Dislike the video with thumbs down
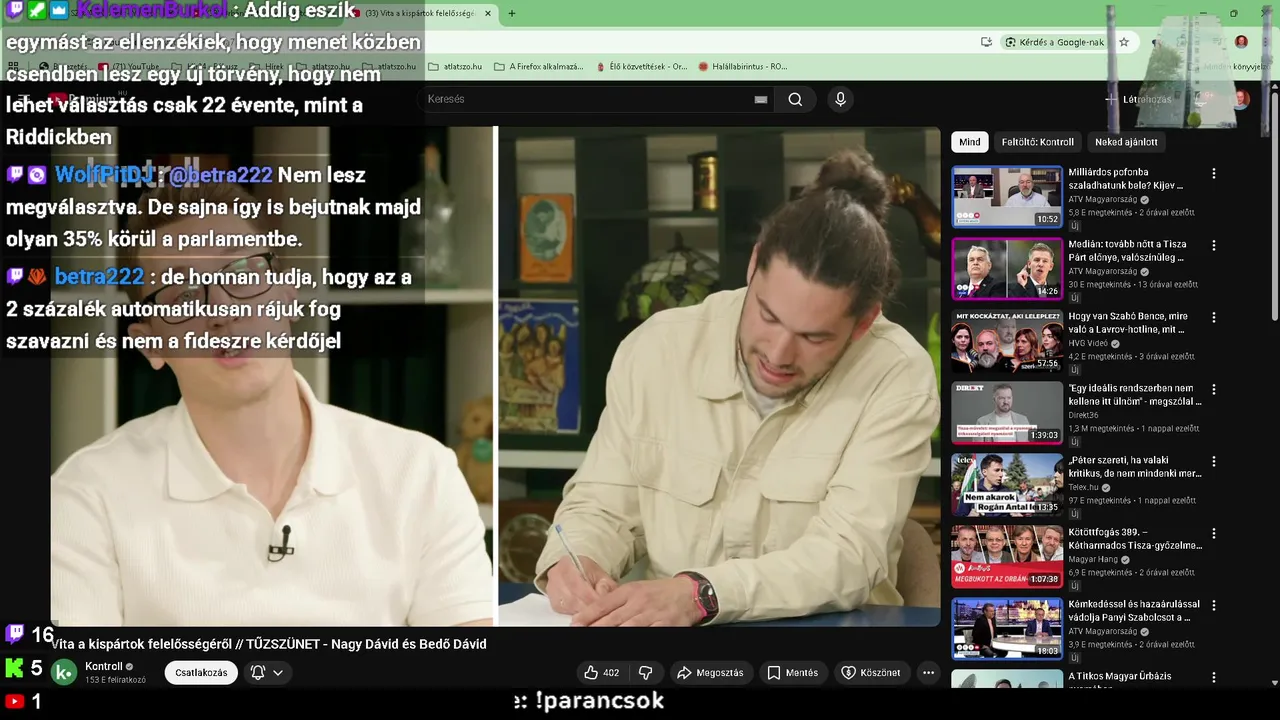 point(645,673)
